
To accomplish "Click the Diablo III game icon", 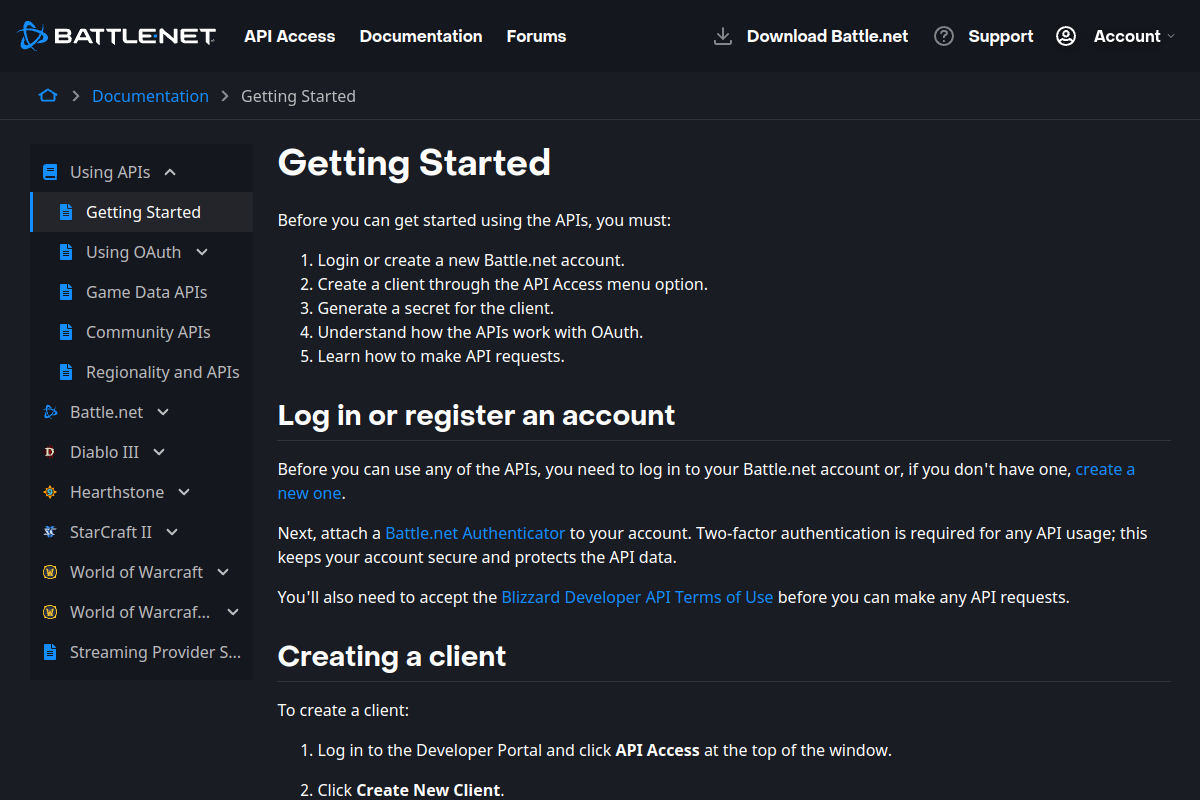I will pos(50,452).
